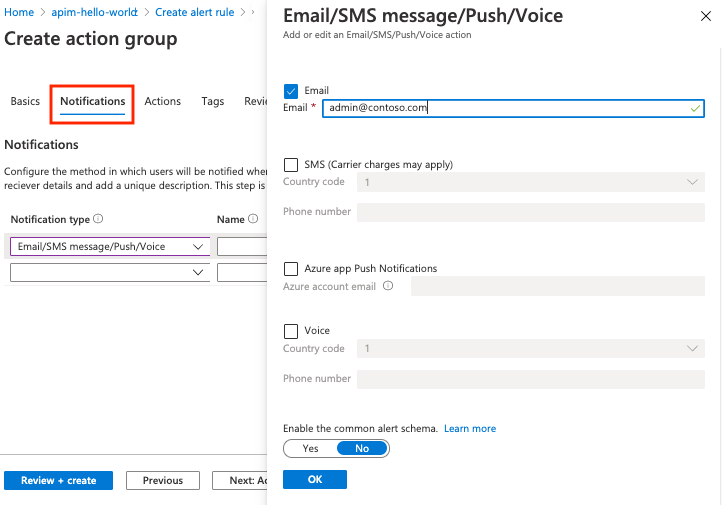Switch to the Basics tab
Viewport: 722px width, 505px height.
[x=25, y=101]
